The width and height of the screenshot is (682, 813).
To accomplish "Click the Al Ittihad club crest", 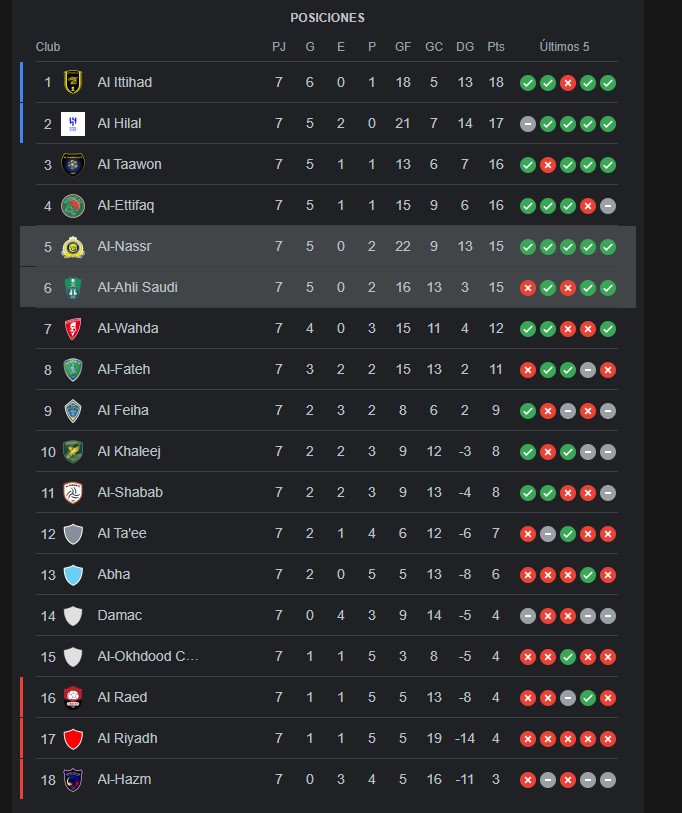I will click(73, 82).
